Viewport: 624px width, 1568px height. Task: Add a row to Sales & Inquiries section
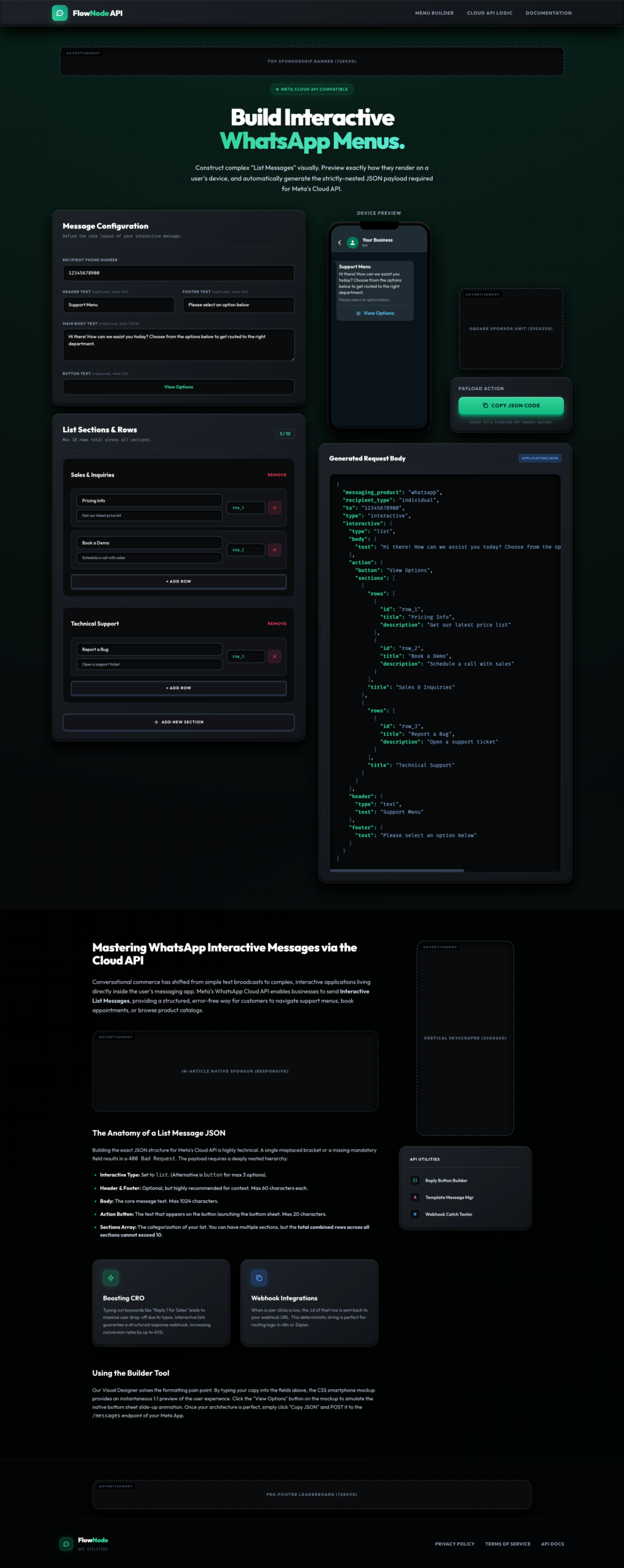pyautogui.click(x=178, y=581)
